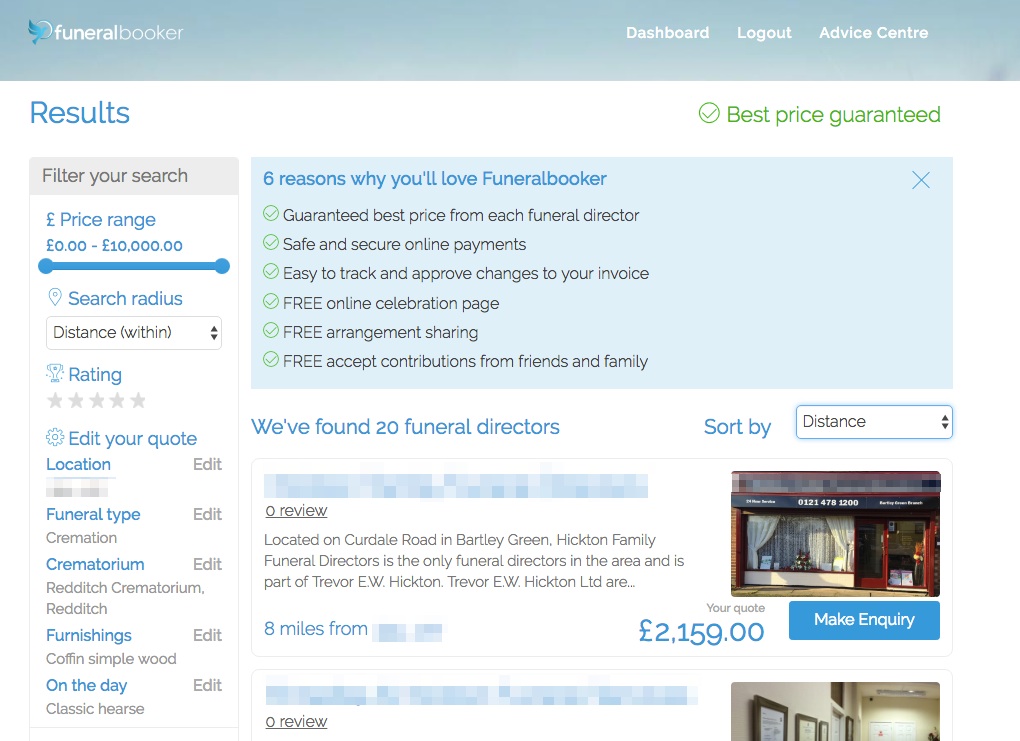The width and height of the screenshot is (1020, 741).
Task: Click the Edit your quote gear icon
Action: point(55,437)
